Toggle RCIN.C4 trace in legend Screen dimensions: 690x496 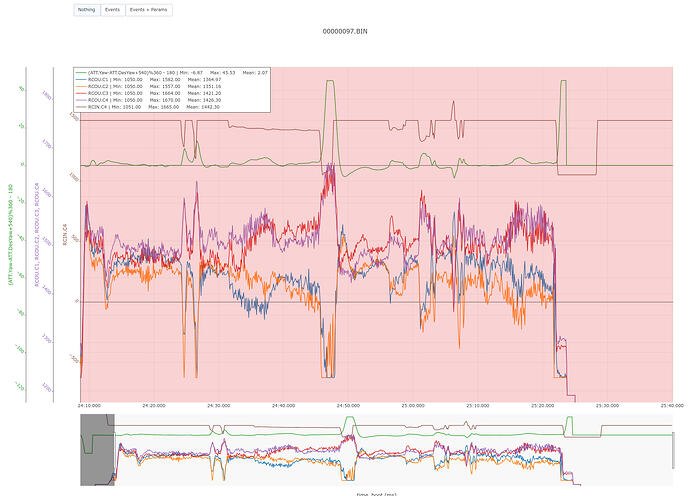149,107
